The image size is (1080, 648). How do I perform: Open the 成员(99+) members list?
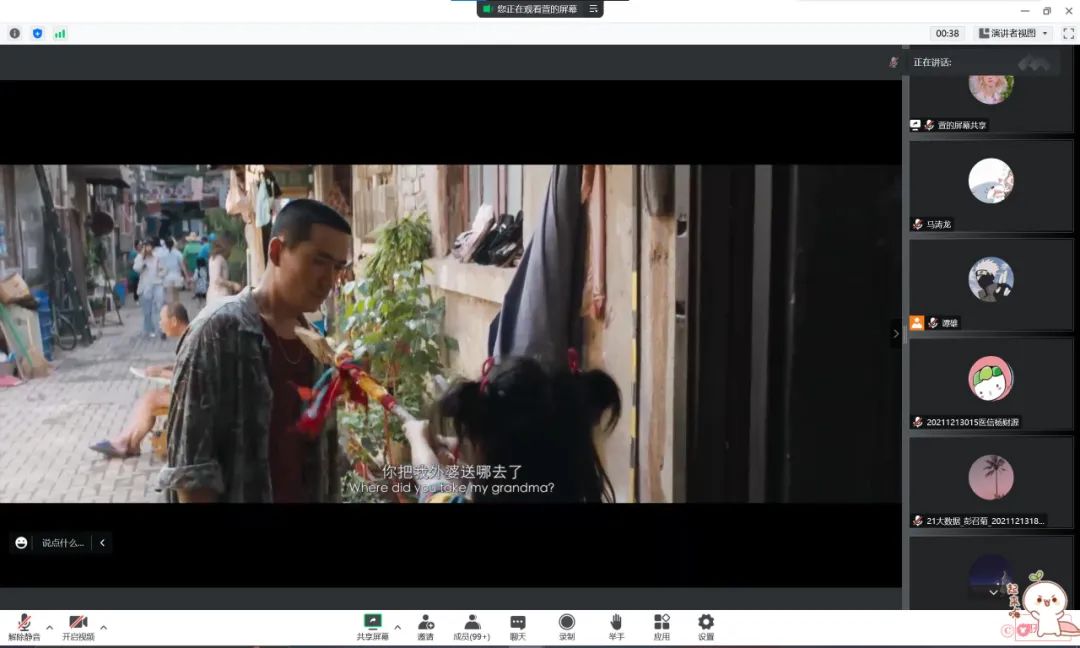coord(472,627)
